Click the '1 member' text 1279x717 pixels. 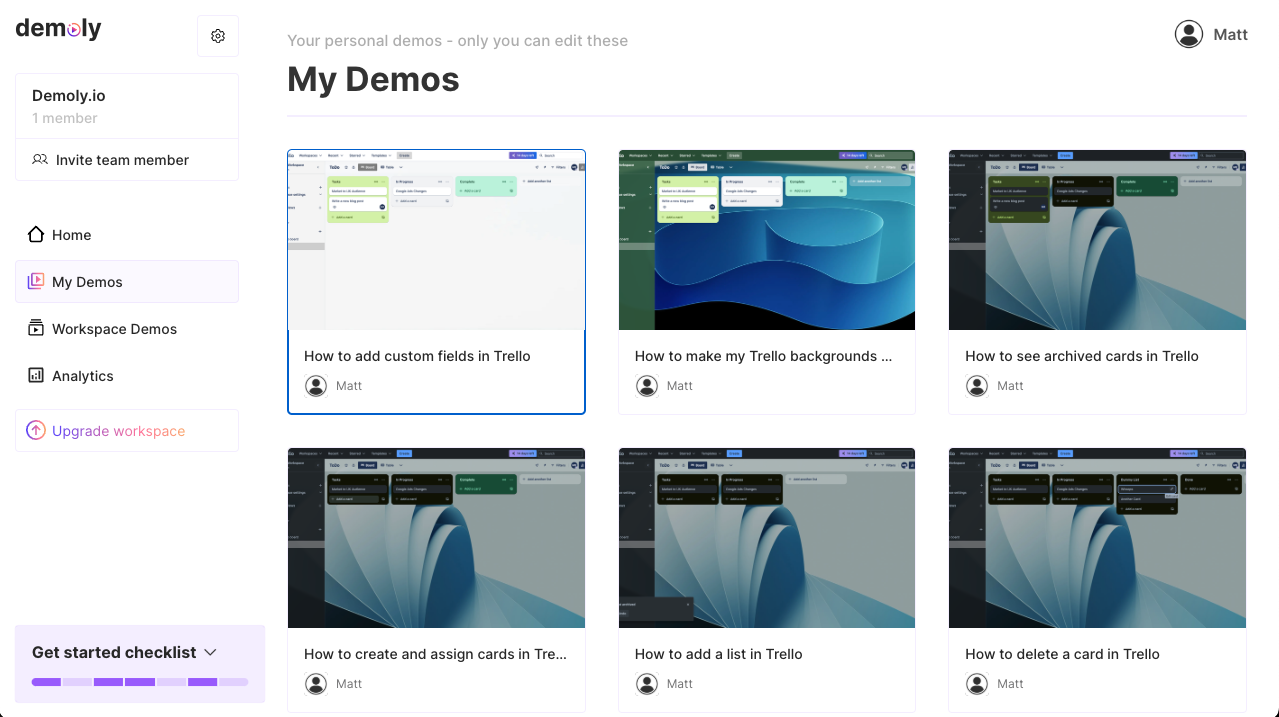65,118
